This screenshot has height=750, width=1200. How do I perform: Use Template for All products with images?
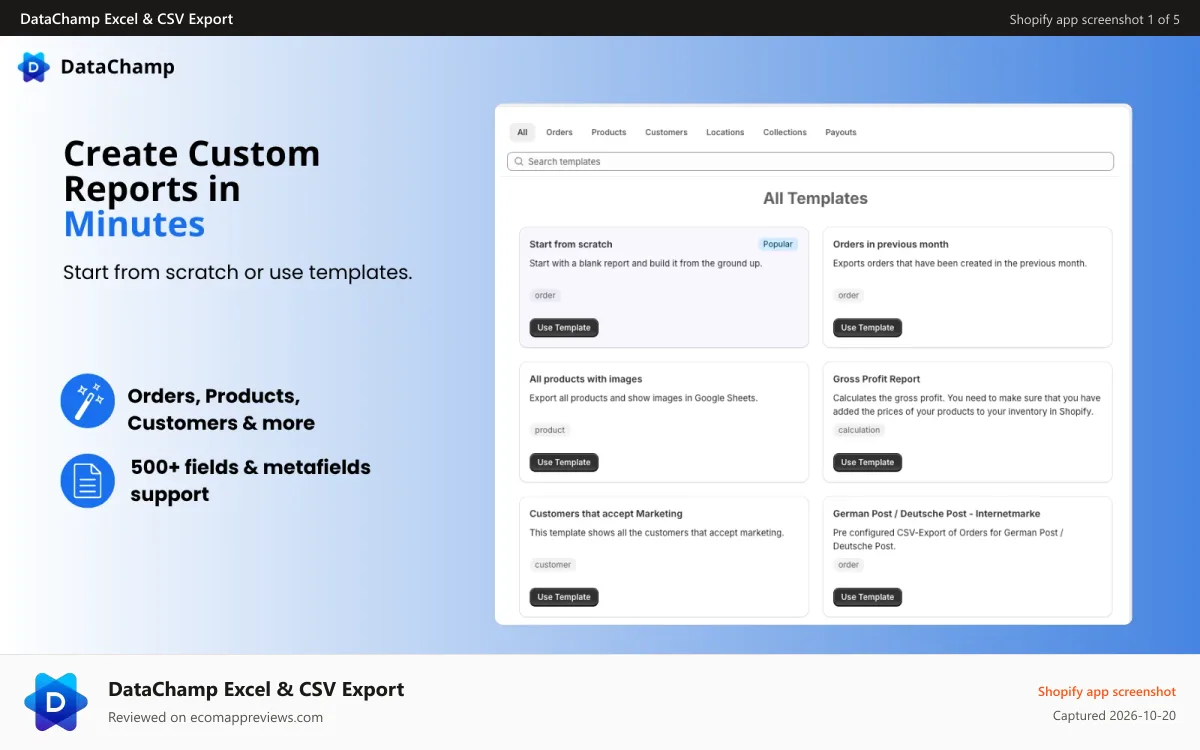(564, 462)
